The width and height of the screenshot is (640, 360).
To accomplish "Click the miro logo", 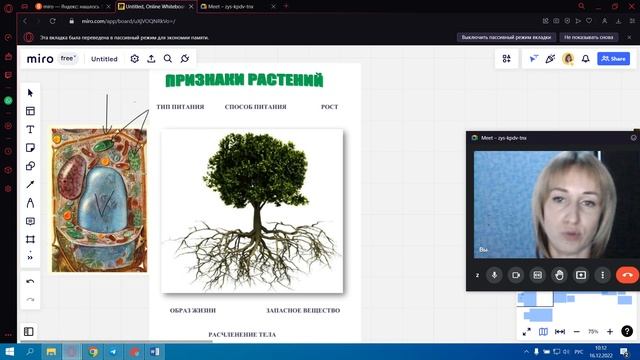I will point(40,59).
